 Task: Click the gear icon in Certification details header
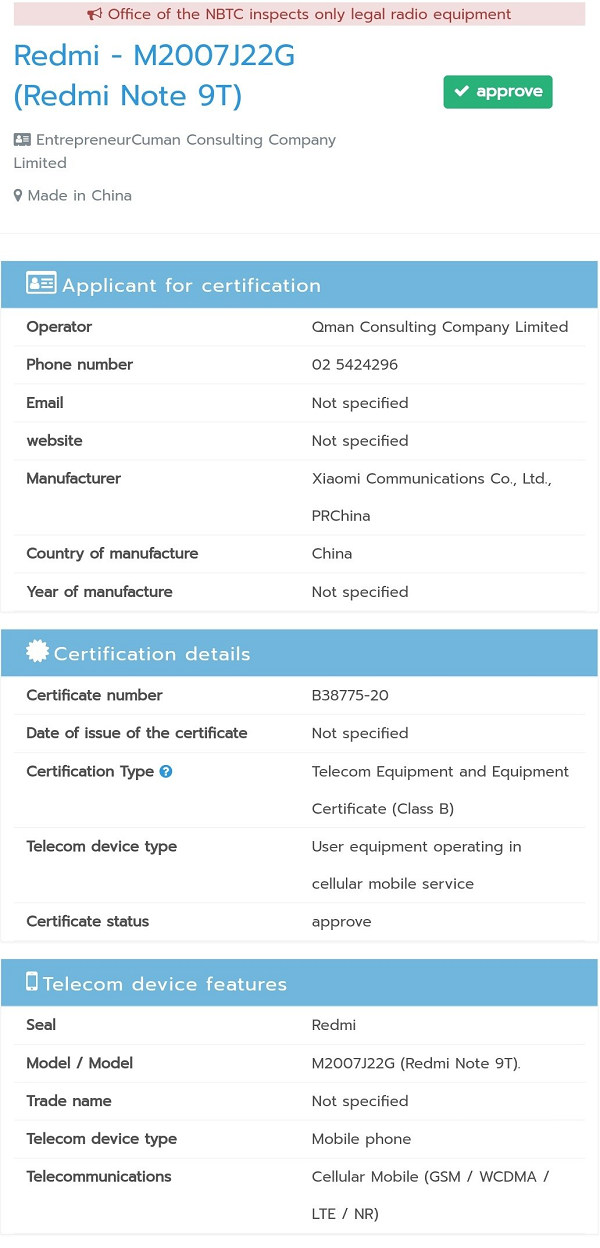tap(37, 651)
